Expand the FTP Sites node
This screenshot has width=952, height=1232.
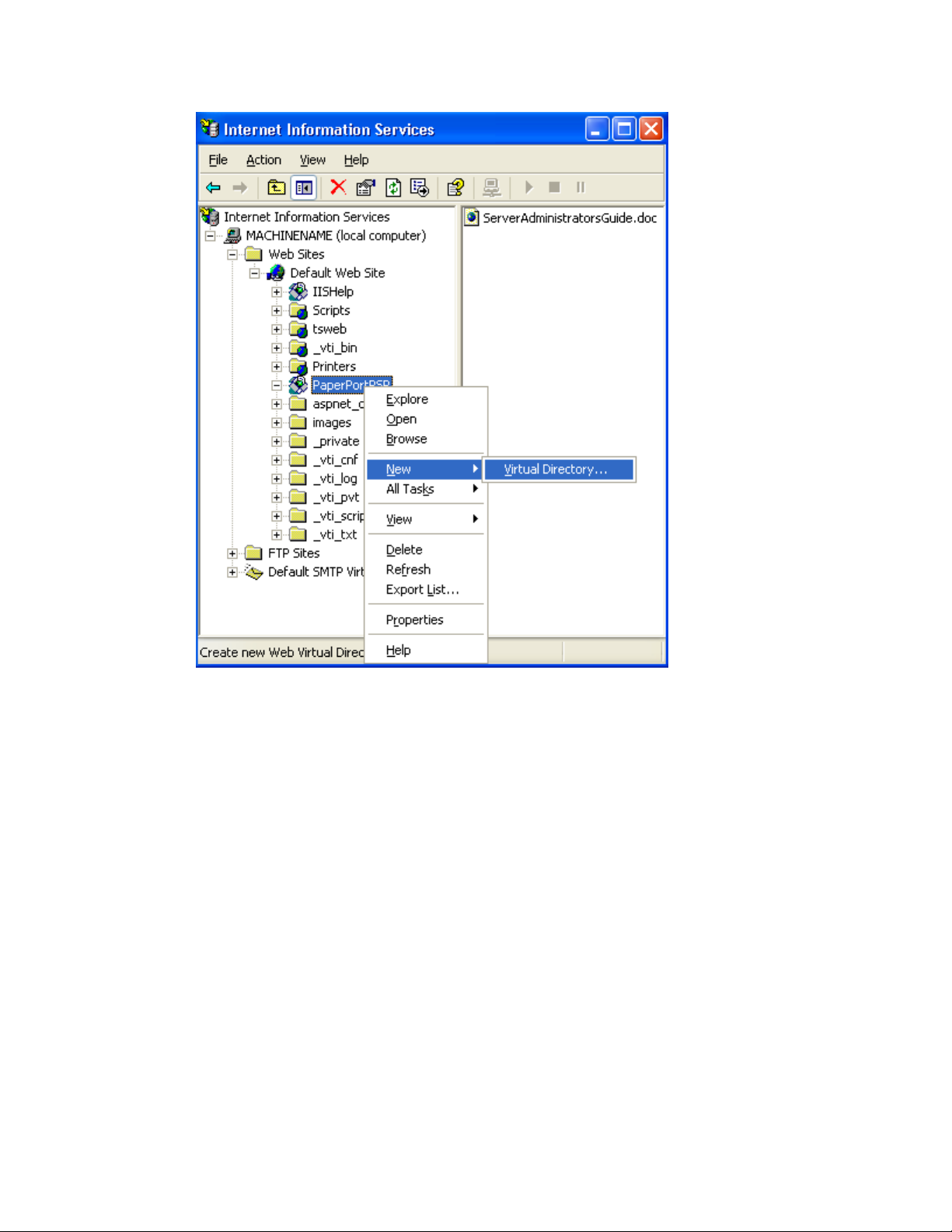point(232,553)
